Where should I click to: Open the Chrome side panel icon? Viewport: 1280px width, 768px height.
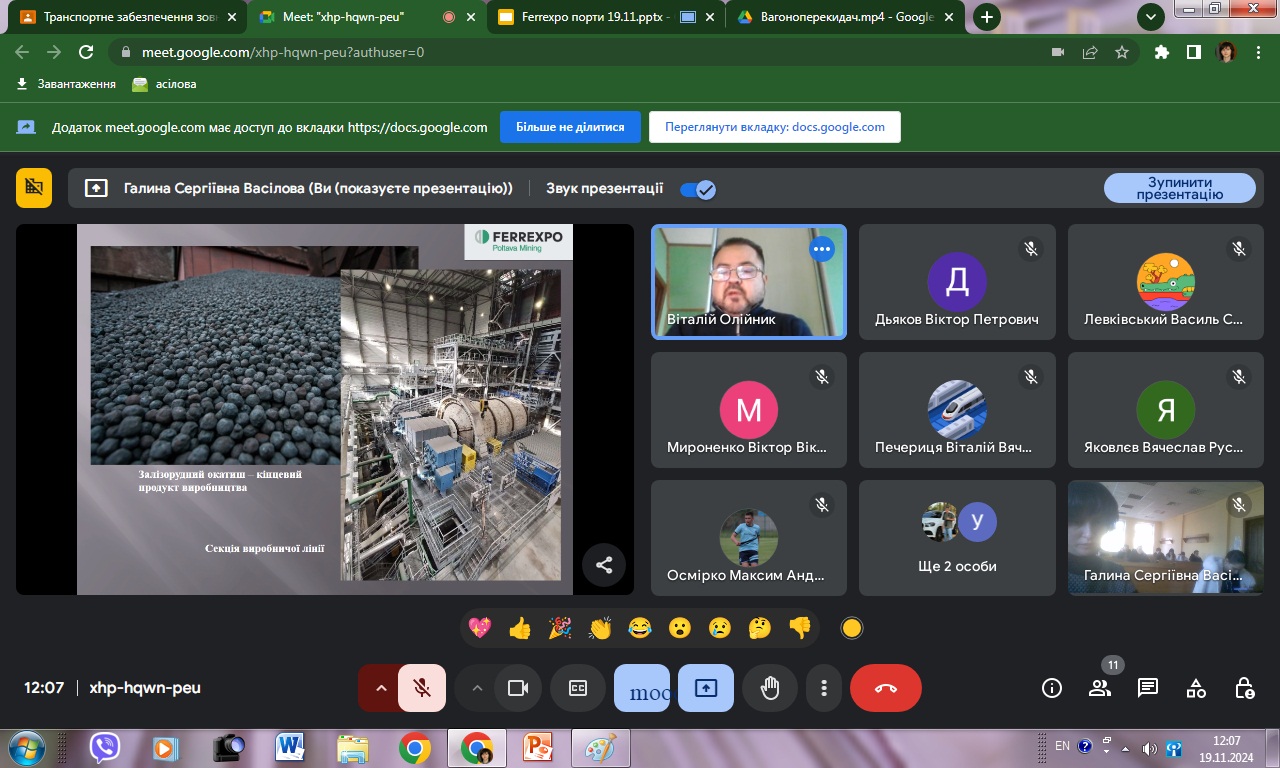[x=1193, y=52]
